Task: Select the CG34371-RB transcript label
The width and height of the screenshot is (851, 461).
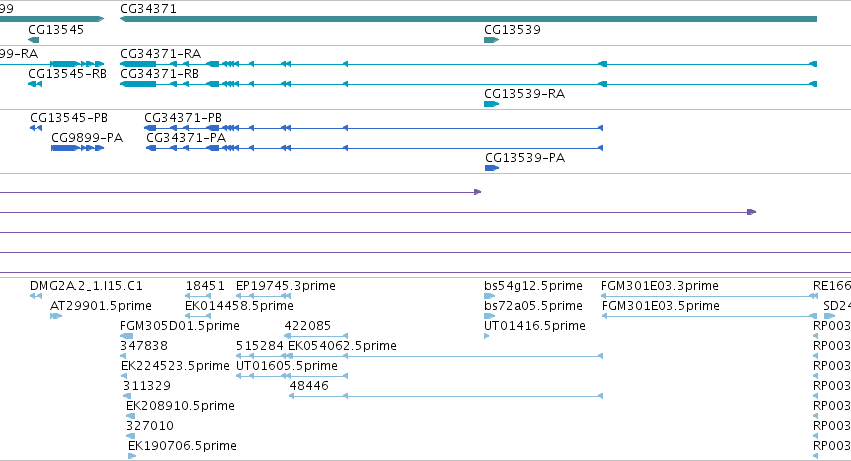Action: pyautogui.click(x=159, y=74)
